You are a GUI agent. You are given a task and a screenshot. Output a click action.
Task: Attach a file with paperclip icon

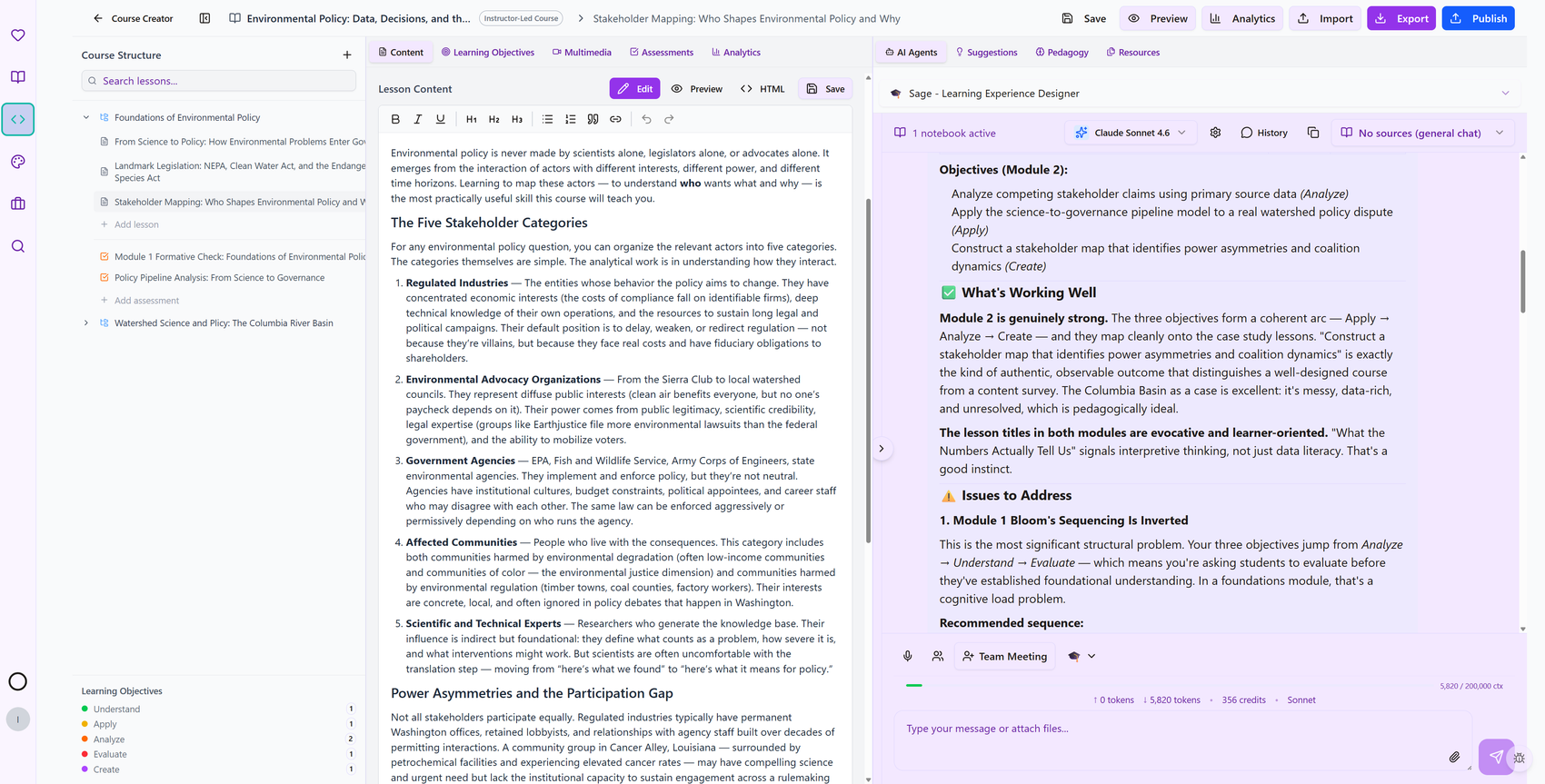(1454, 757)
